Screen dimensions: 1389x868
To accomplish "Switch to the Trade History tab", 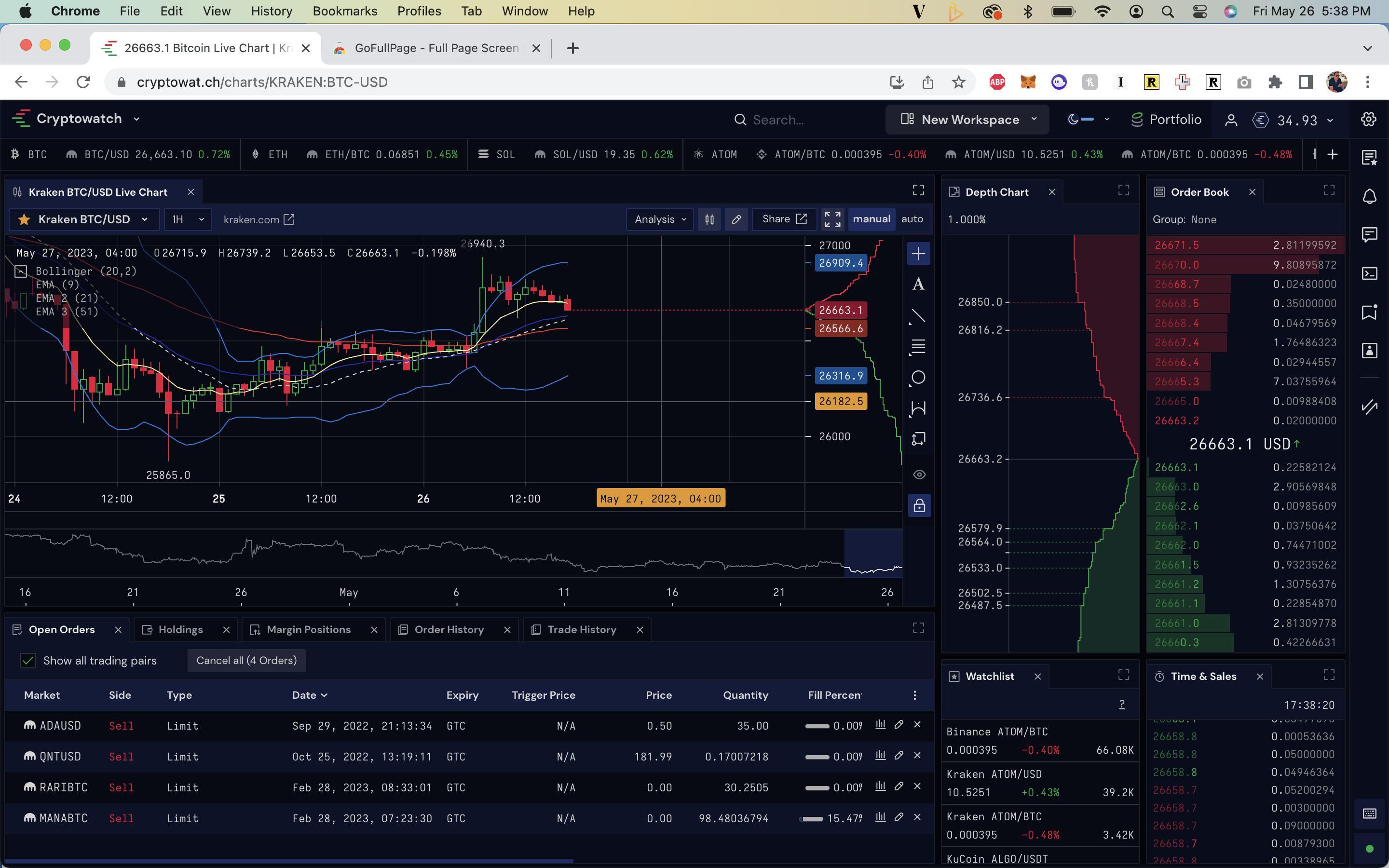I will [x=582, y=630].
